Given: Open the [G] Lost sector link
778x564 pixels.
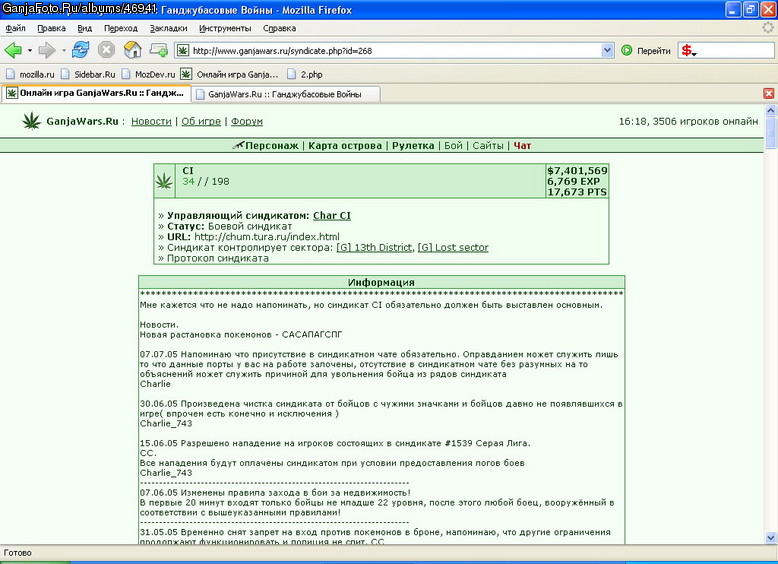Looking at the screenshot, I should (453, 248).
